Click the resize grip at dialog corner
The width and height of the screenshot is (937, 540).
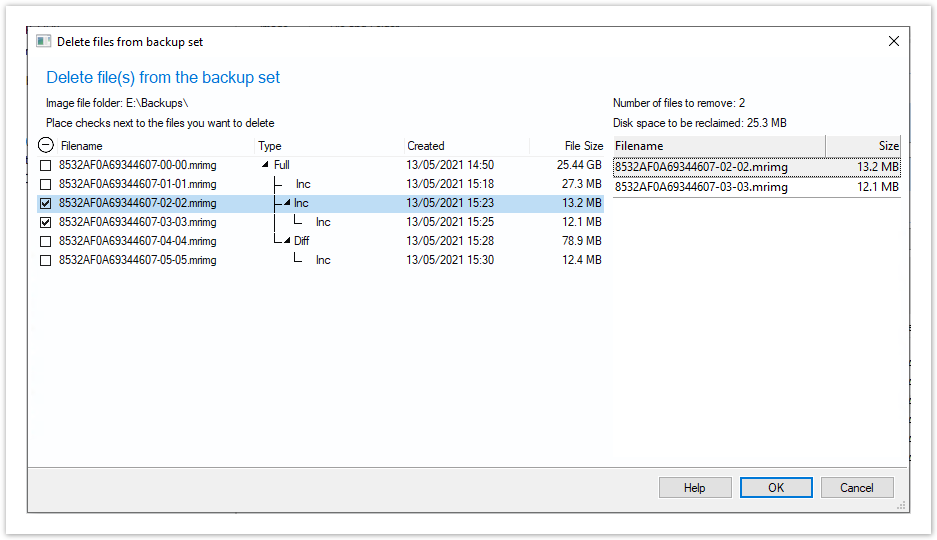pyautogui.click(x=901, y=505)
